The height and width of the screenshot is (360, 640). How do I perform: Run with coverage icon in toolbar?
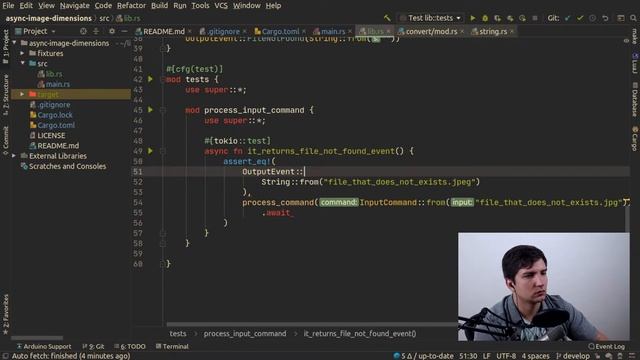497,18
